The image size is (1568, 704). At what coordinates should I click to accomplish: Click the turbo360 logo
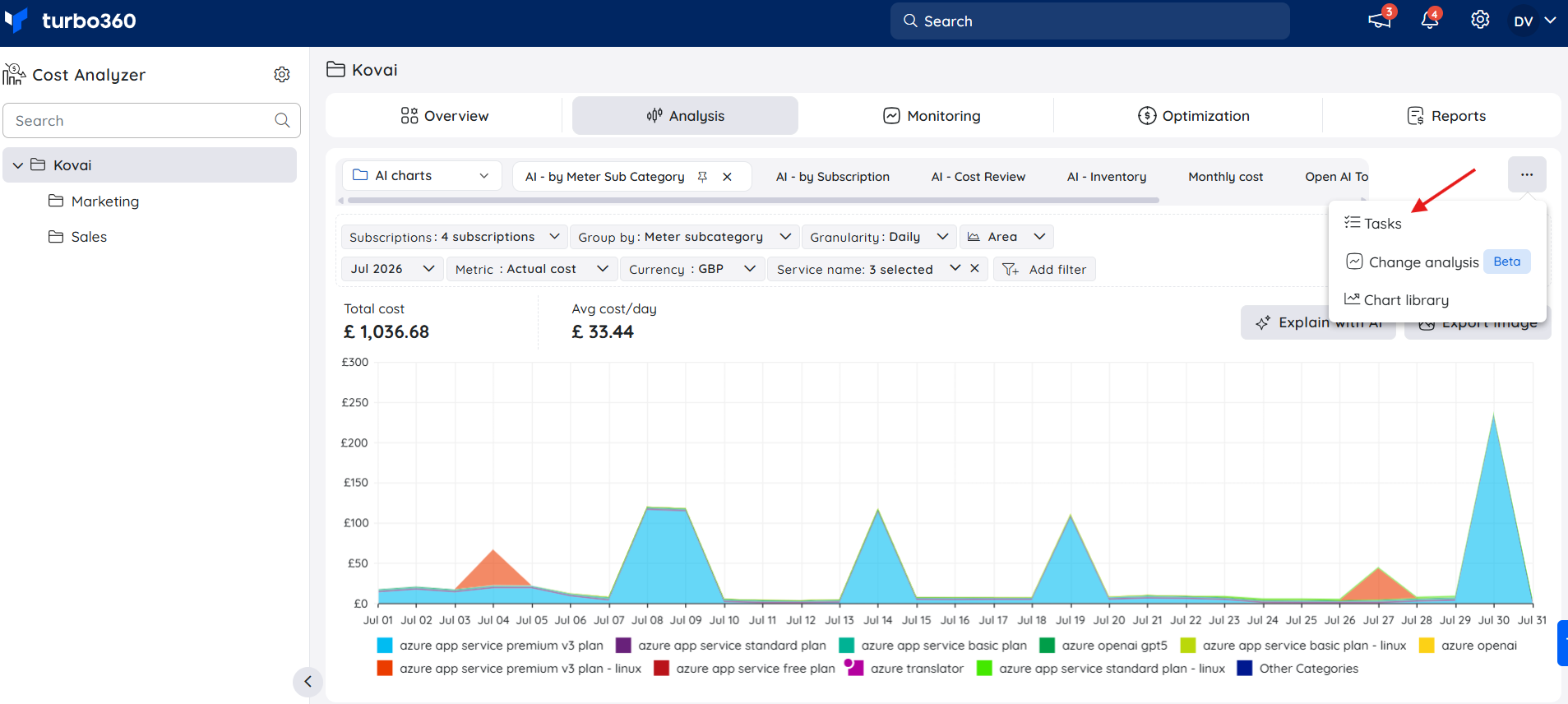tap(70, 21)
